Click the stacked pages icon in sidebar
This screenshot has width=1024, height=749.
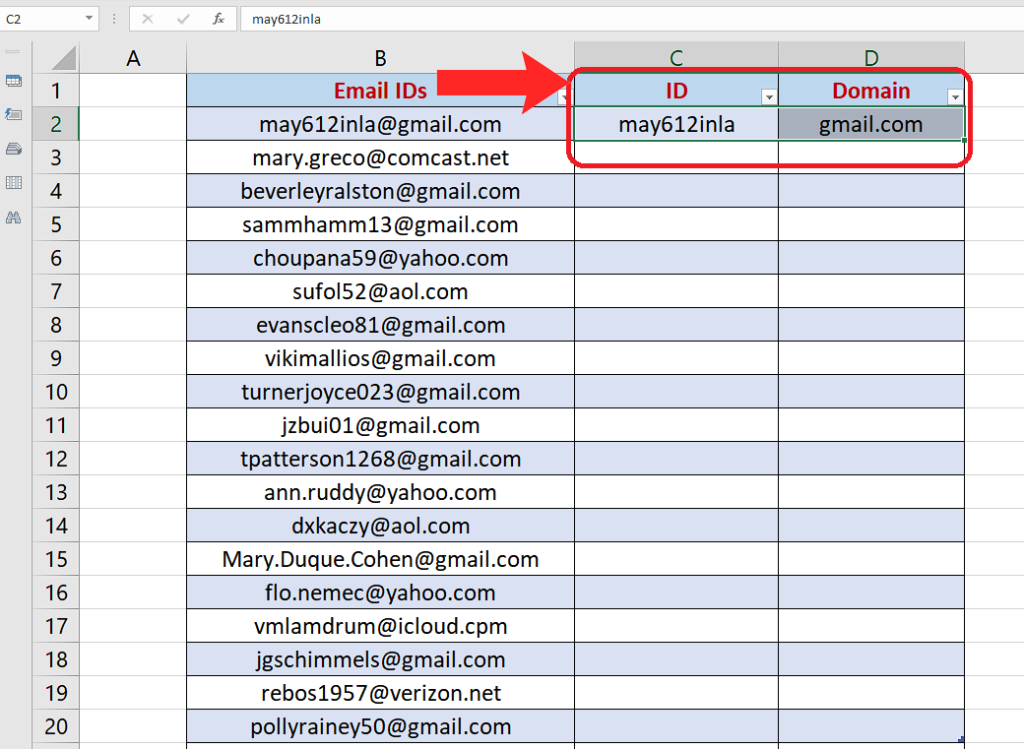tap(13, 149)
